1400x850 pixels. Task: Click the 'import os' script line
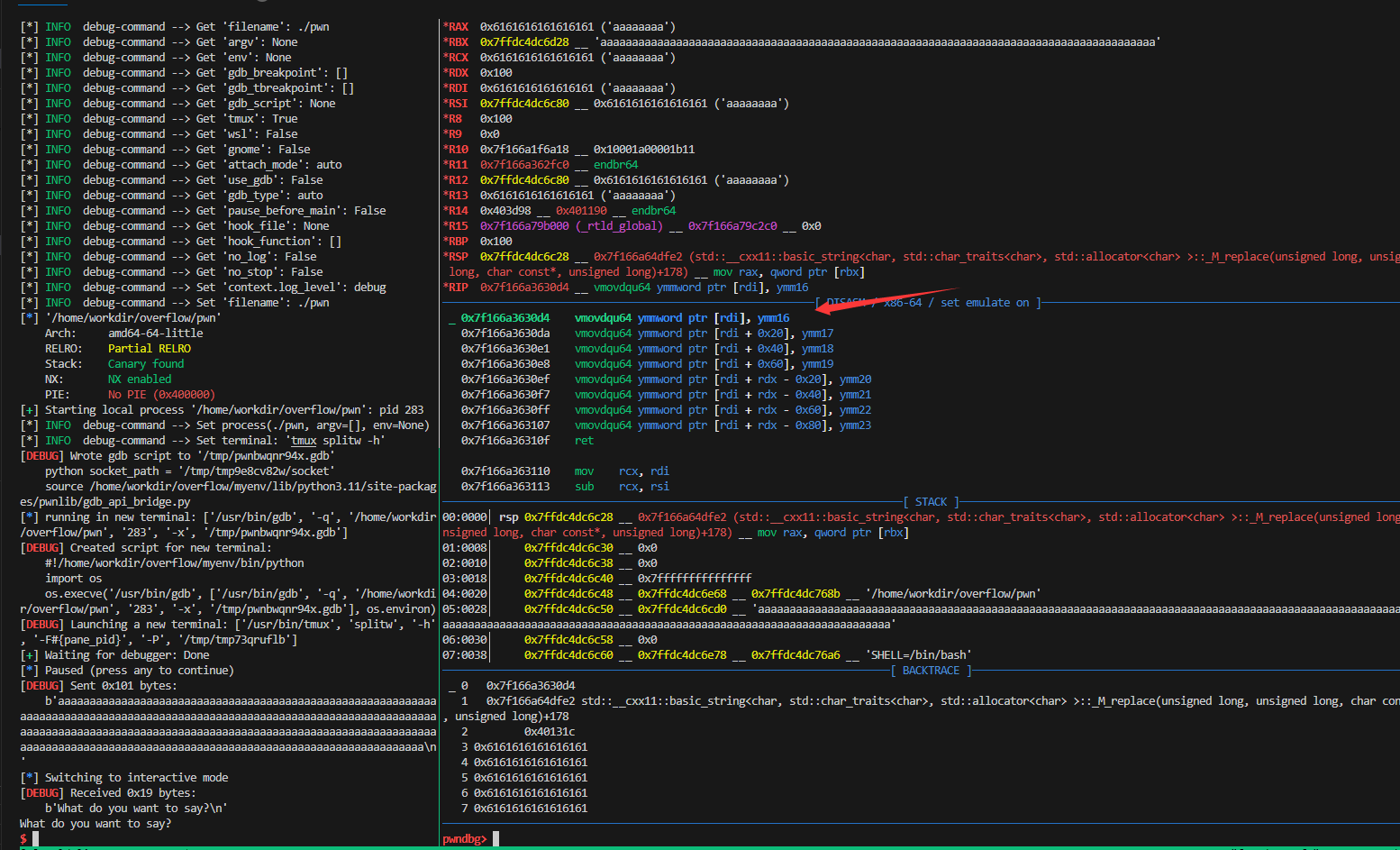coord(74,579)
